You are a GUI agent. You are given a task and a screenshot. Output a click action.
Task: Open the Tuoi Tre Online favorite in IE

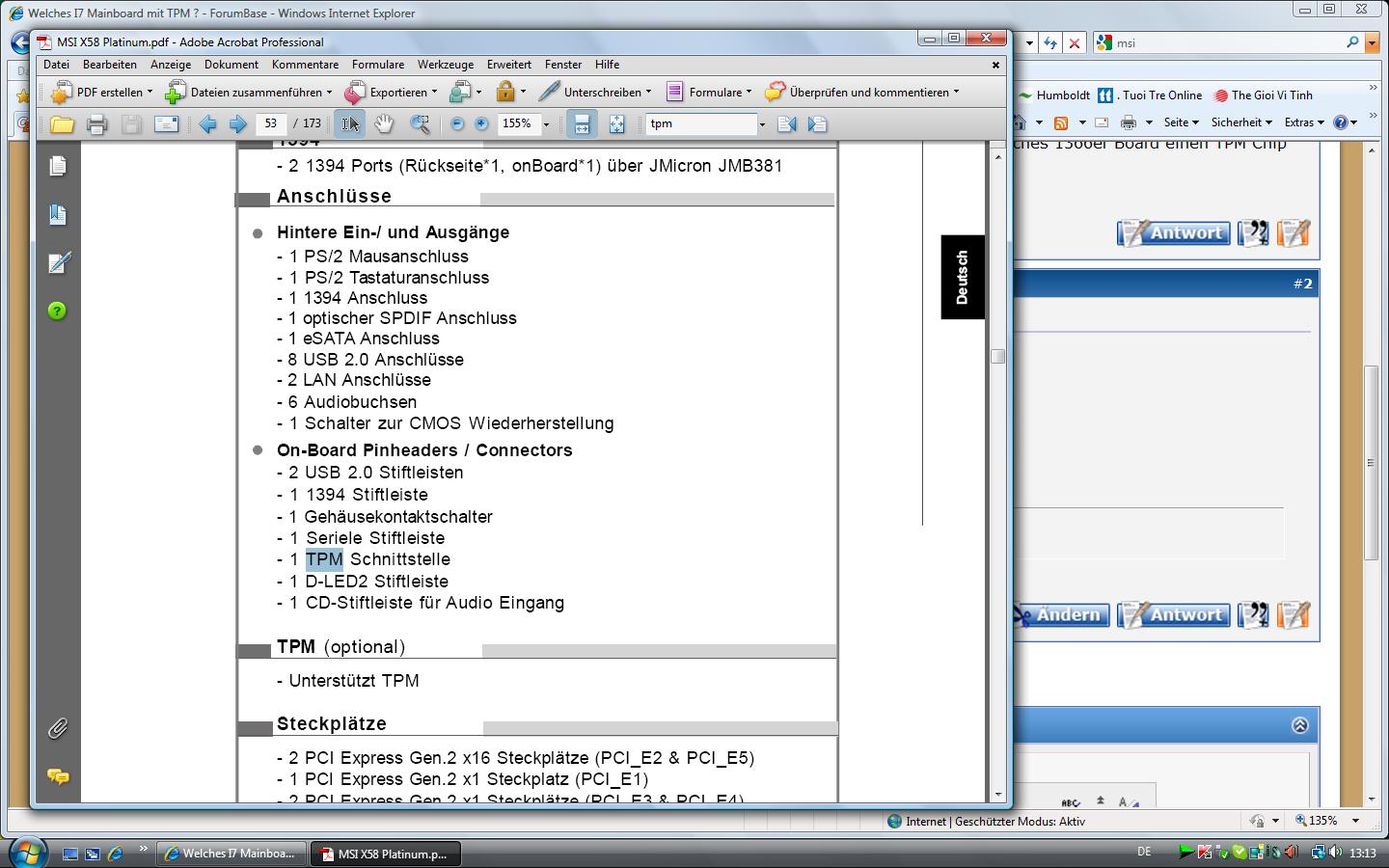coord(1150,95)
